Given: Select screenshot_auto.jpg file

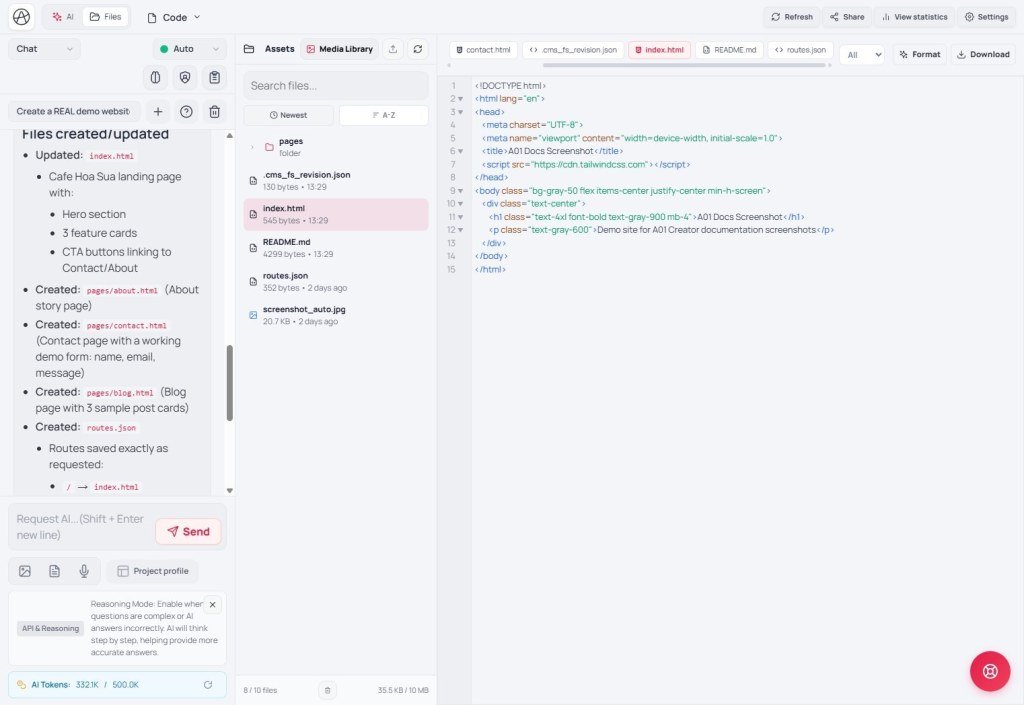Looking at the screenshot, I should click(x=336, y=315).
